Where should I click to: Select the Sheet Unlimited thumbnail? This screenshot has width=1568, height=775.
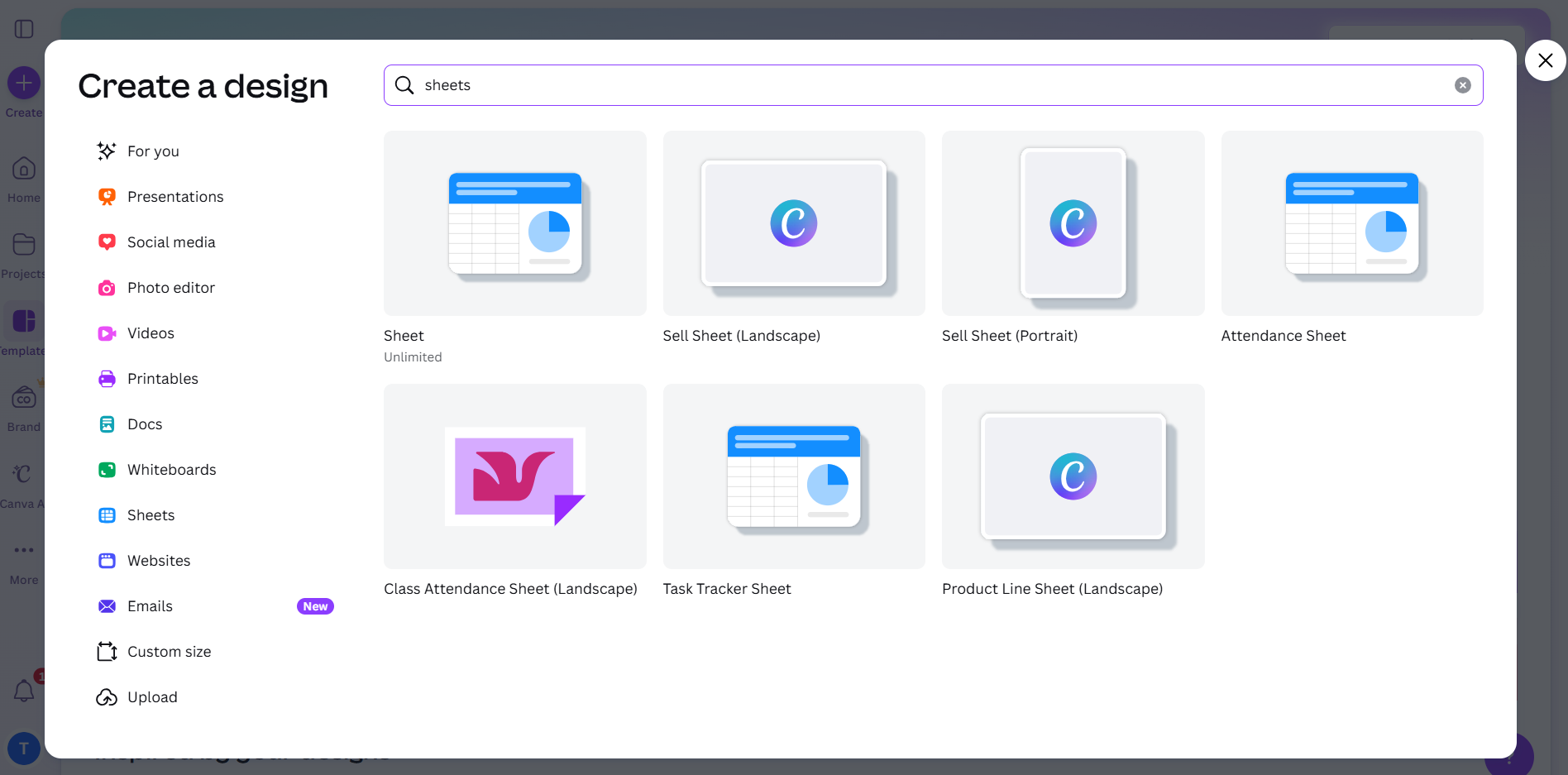[514, 223]
